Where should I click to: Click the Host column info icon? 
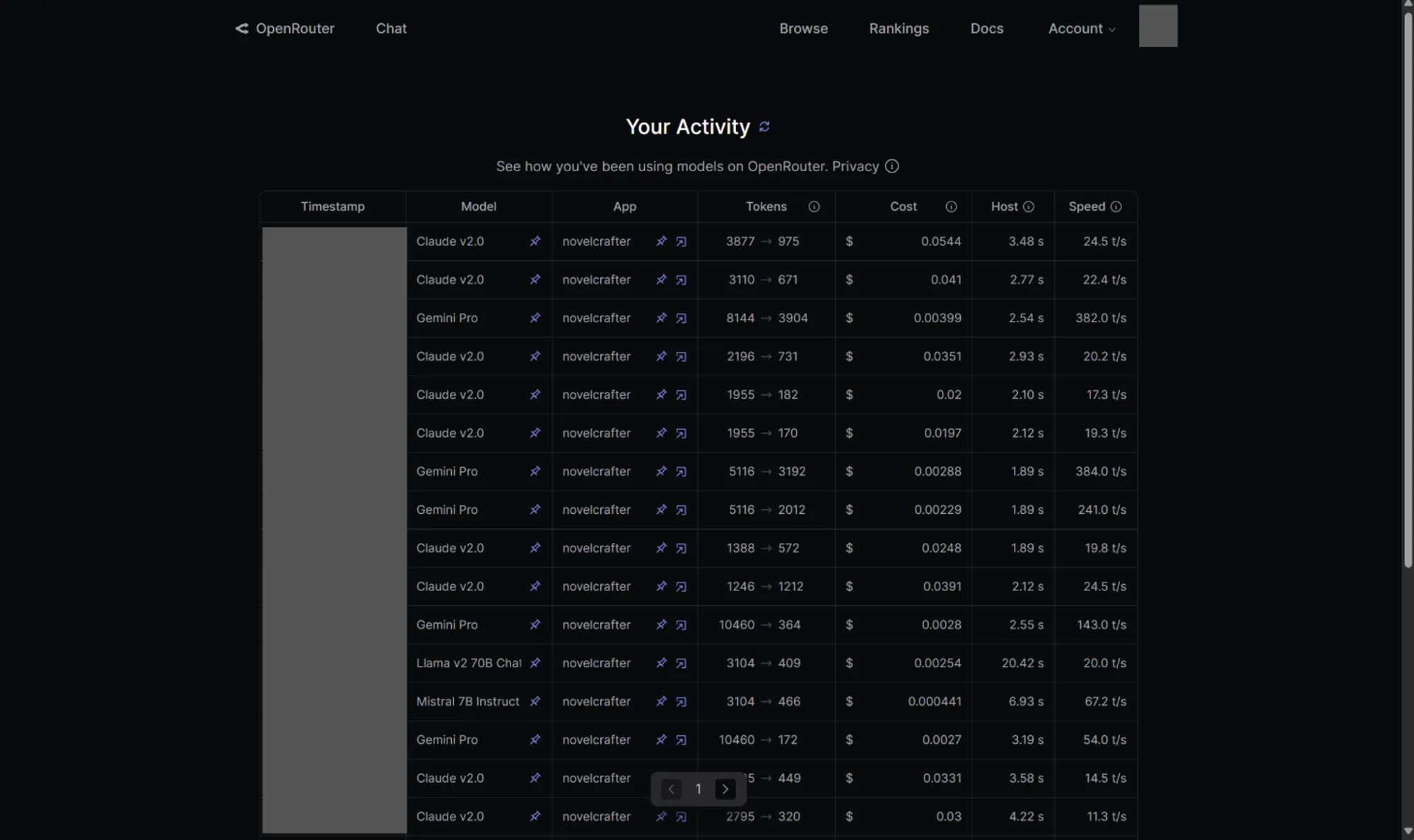(1029, 206)
